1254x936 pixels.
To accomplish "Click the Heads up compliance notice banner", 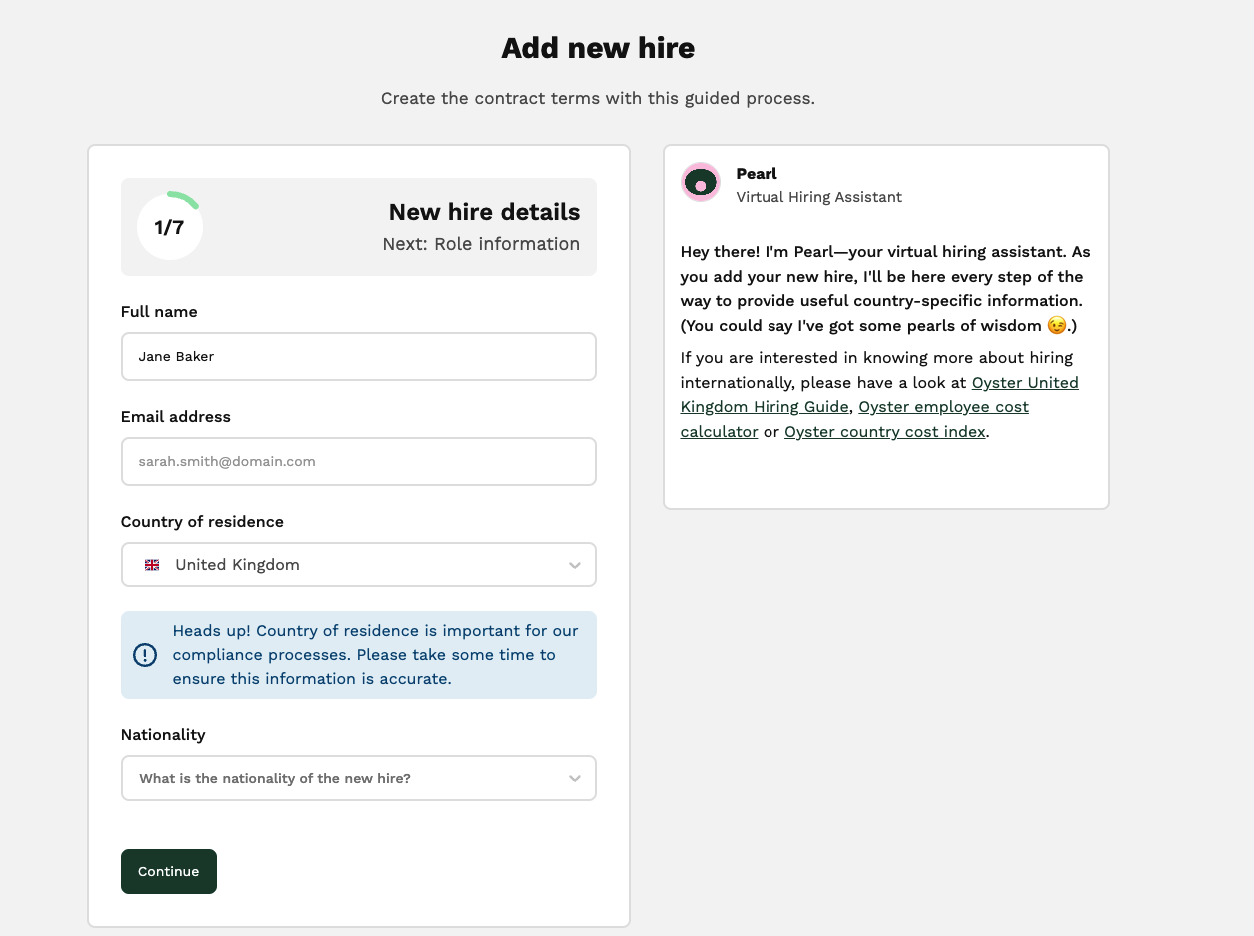I will [359, 655].
